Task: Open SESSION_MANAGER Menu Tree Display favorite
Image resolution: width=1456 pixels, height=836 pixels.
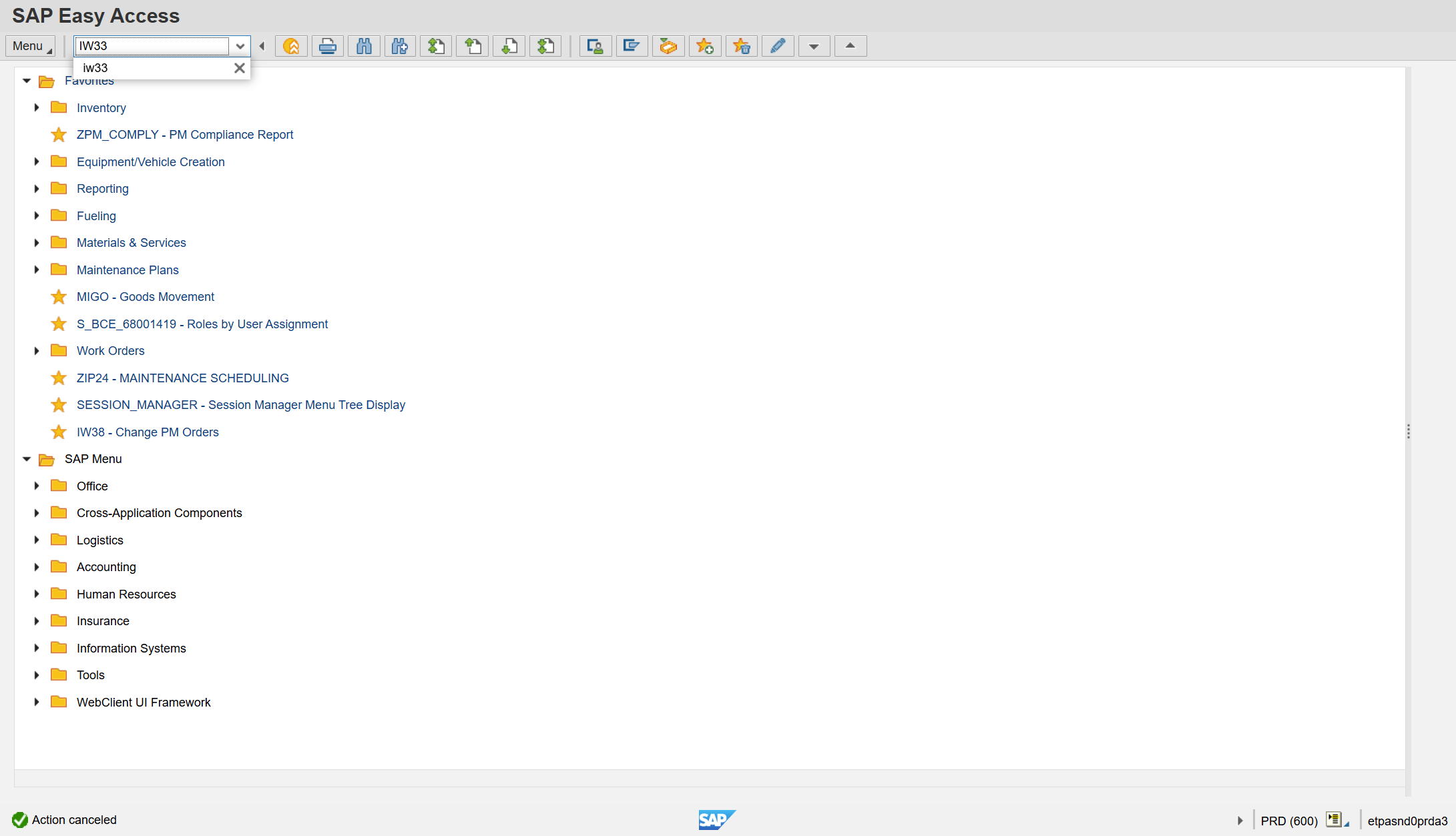Action: tap(241, 405)
